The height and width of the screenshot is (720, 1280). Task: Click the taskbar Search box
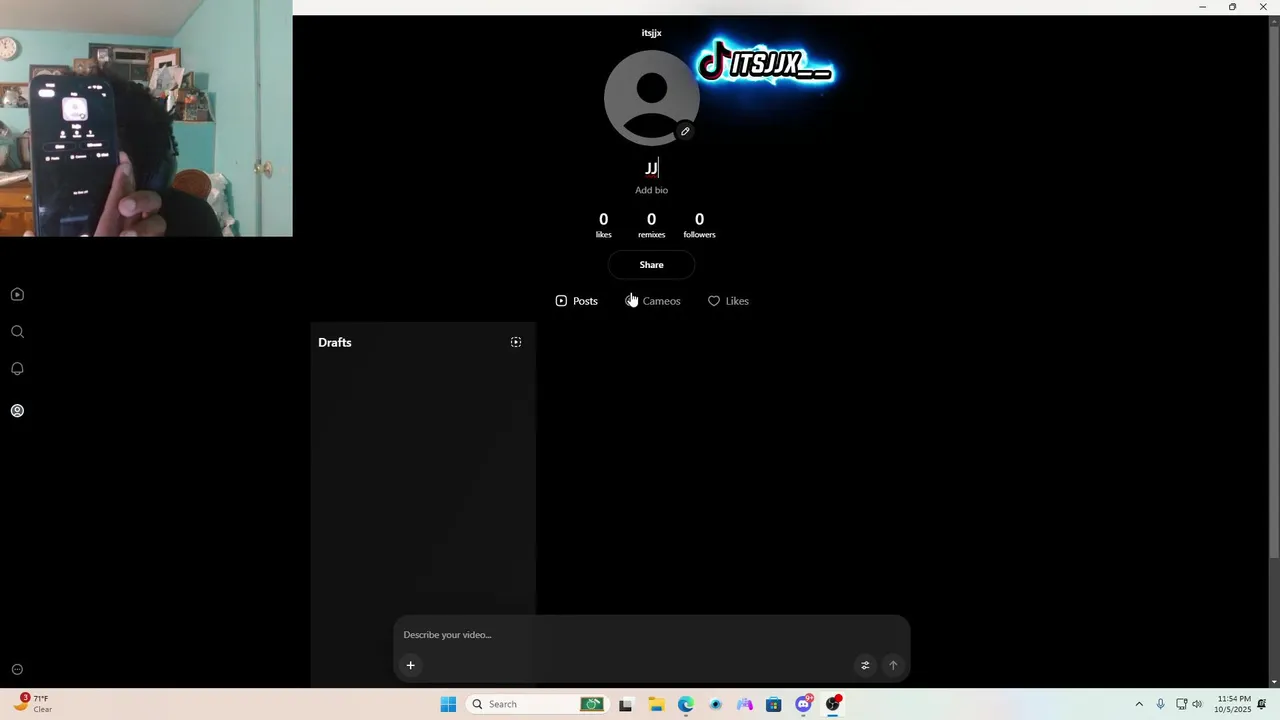(536, 704)
